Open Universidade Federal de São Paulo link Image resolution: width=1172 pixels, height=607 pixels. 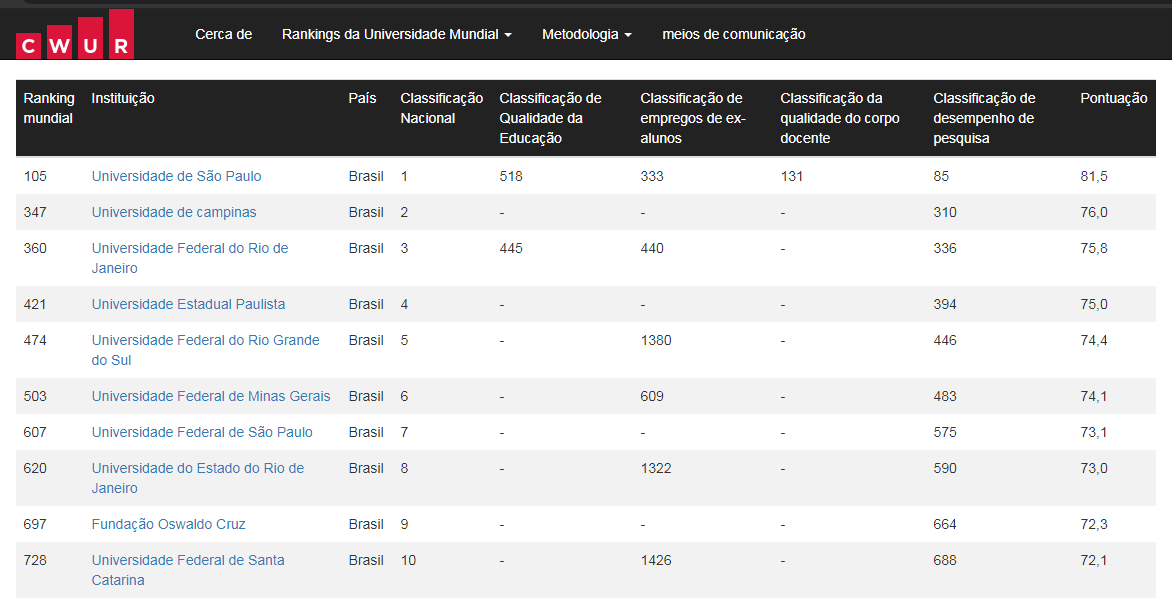click(x=202, y=432)
